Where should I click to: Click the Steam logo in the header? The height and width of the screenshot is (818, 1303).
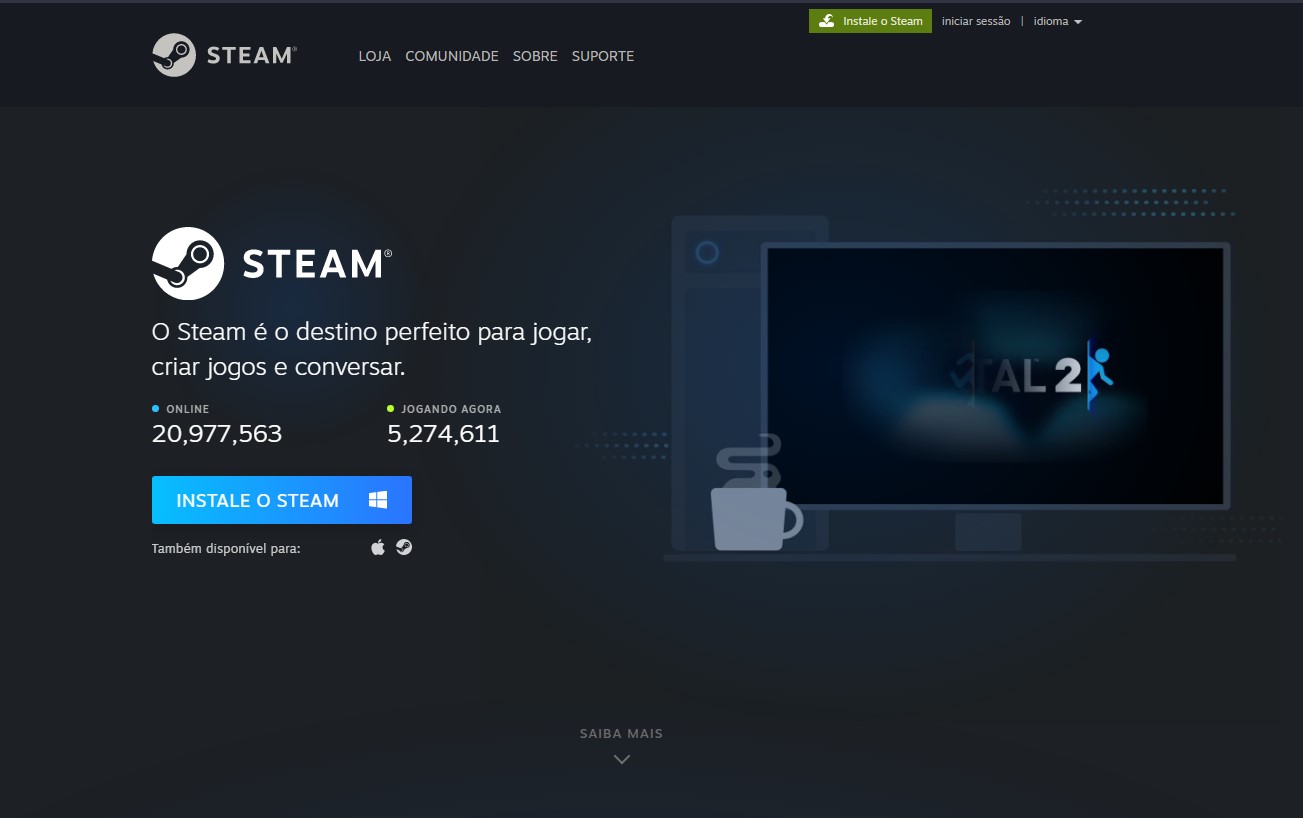click(x=224, y=55)
